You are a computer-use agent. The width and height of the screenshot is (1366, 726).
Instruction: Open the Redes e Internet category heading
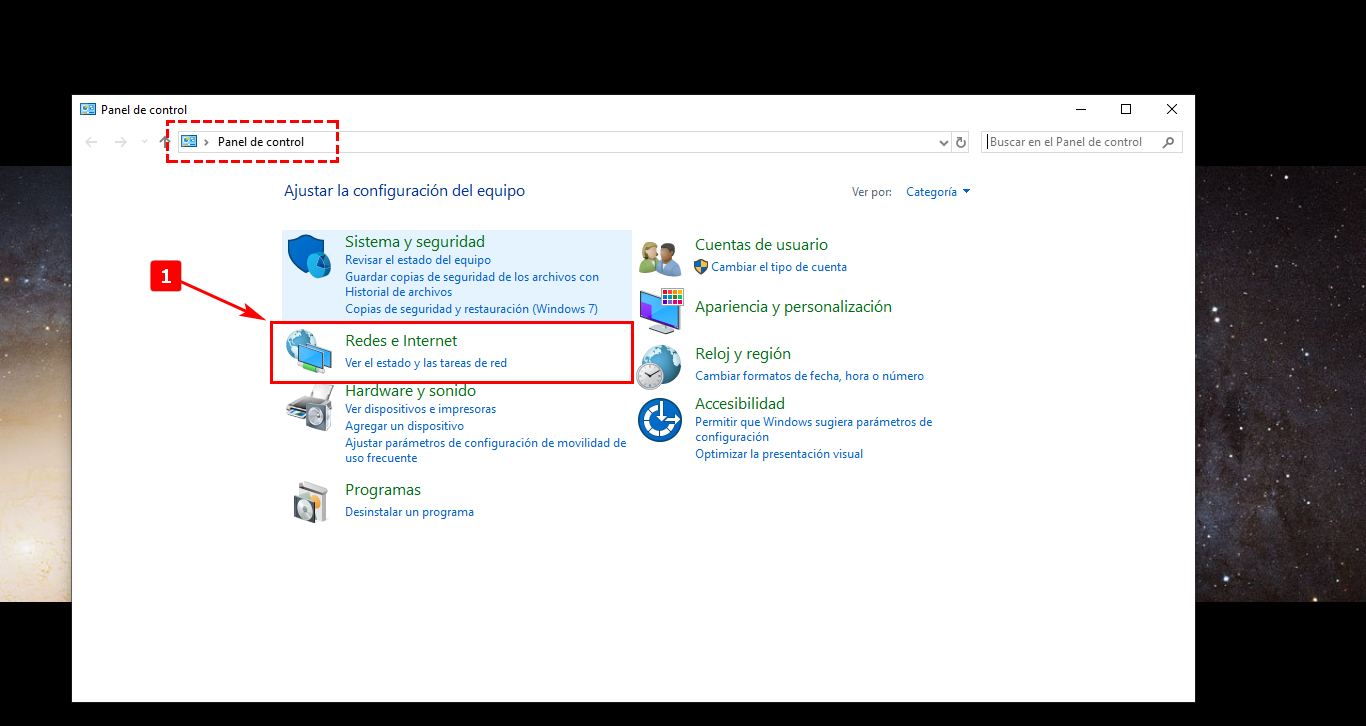point(401,341)
